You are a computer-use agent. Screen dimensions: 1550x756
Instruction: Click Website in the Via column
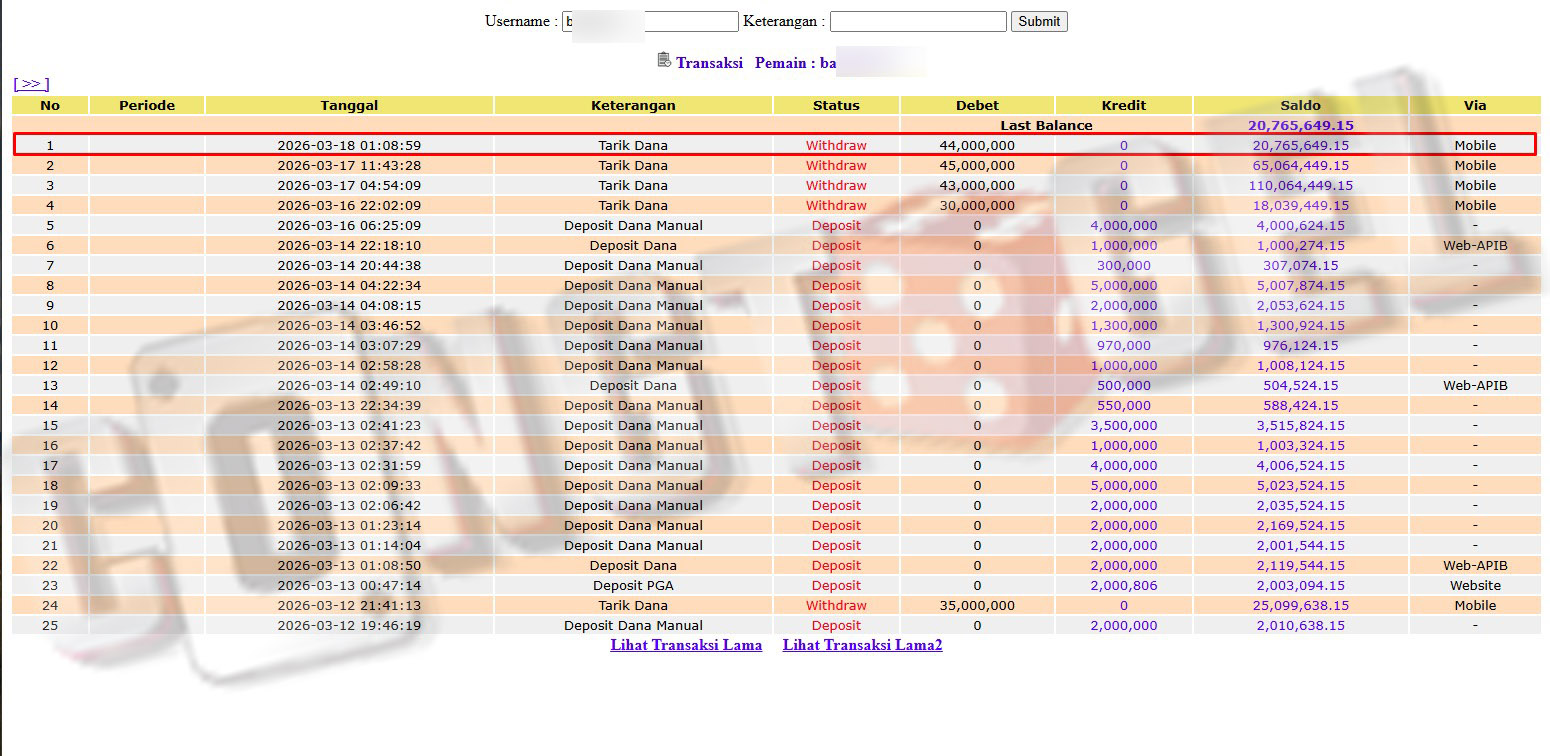[1475, 585]
